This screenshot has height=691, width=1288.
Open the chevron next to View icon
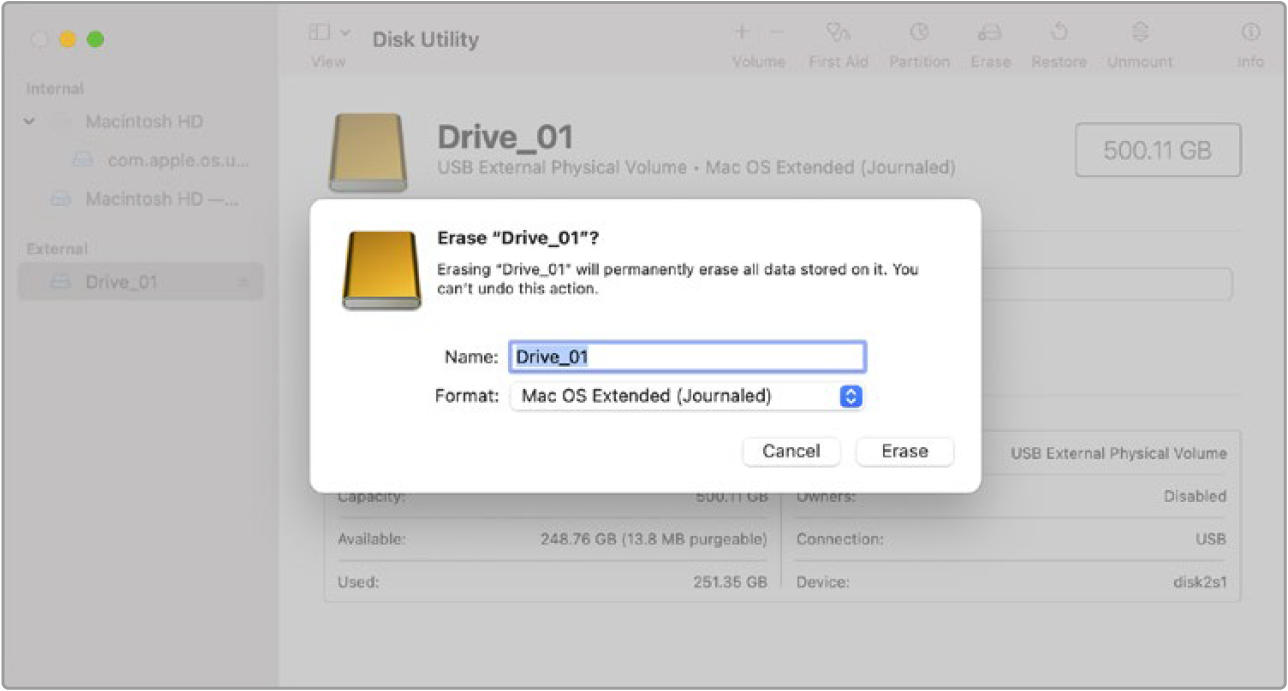point(345,32)
